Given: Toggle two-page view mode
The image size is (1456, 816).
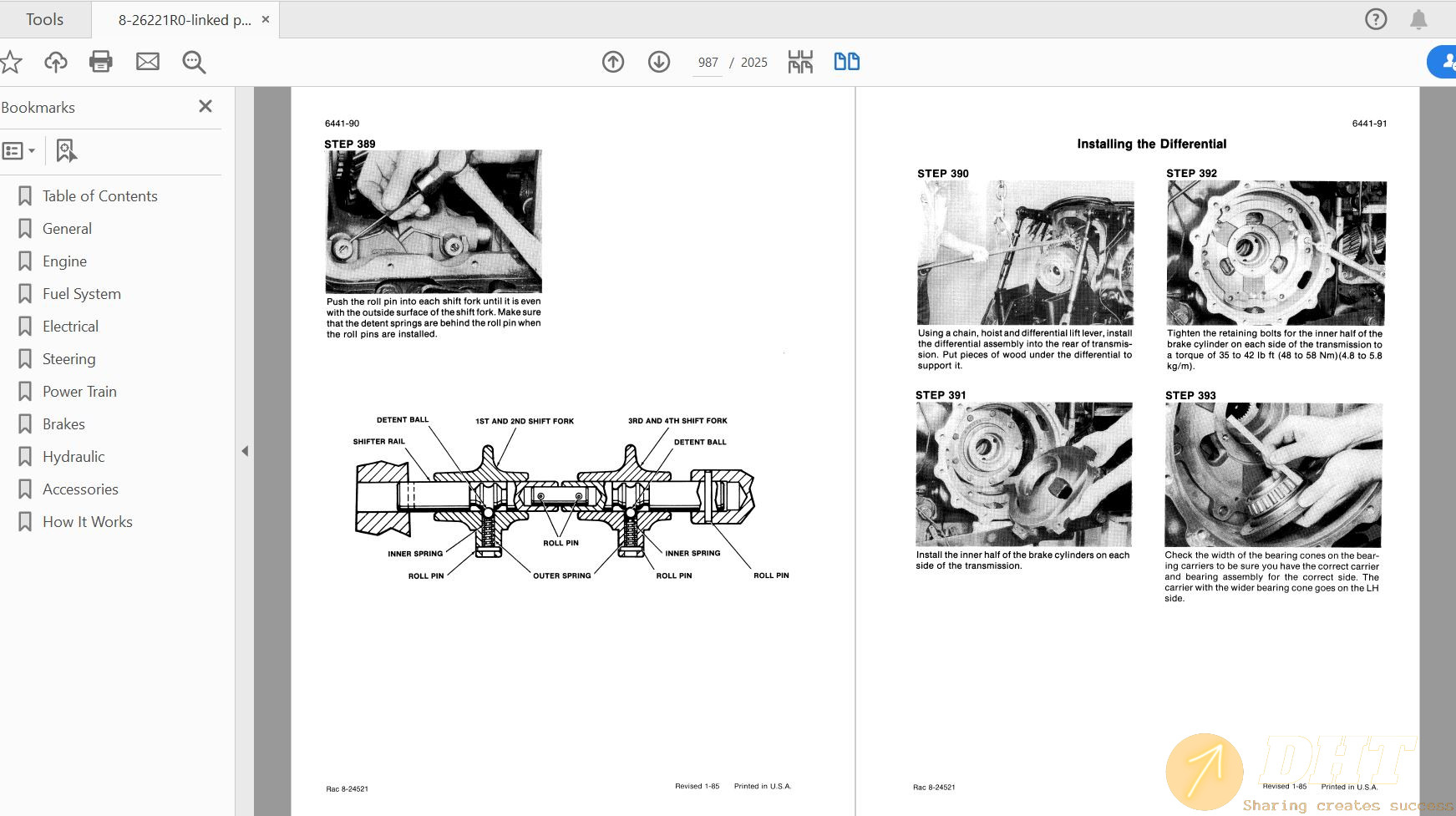Looking at the screenshot, I should [x=846, y=61].
